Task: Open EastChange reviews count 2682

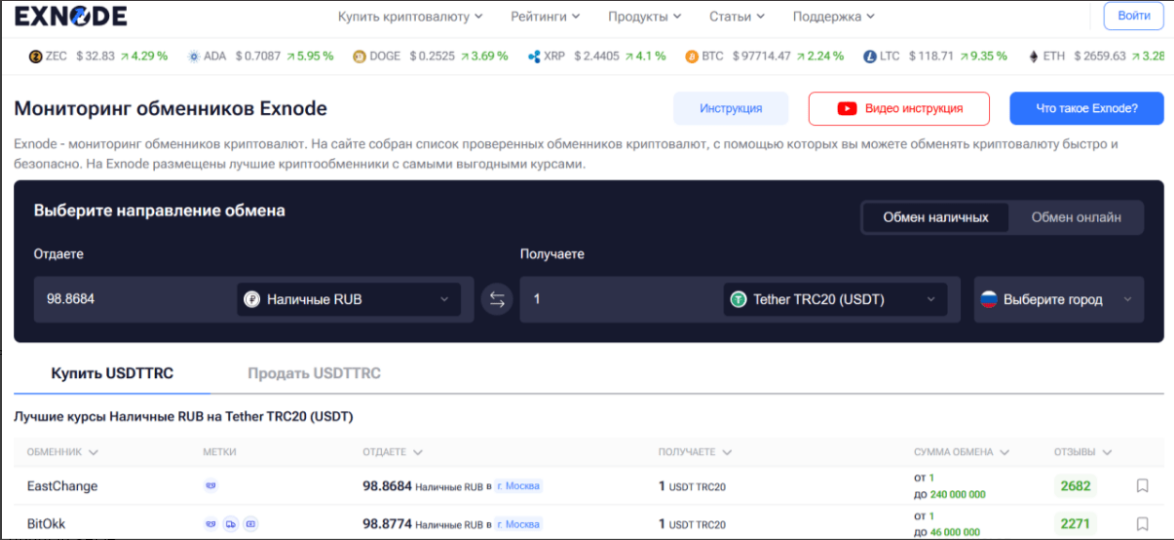Action: pos(1075,486)
